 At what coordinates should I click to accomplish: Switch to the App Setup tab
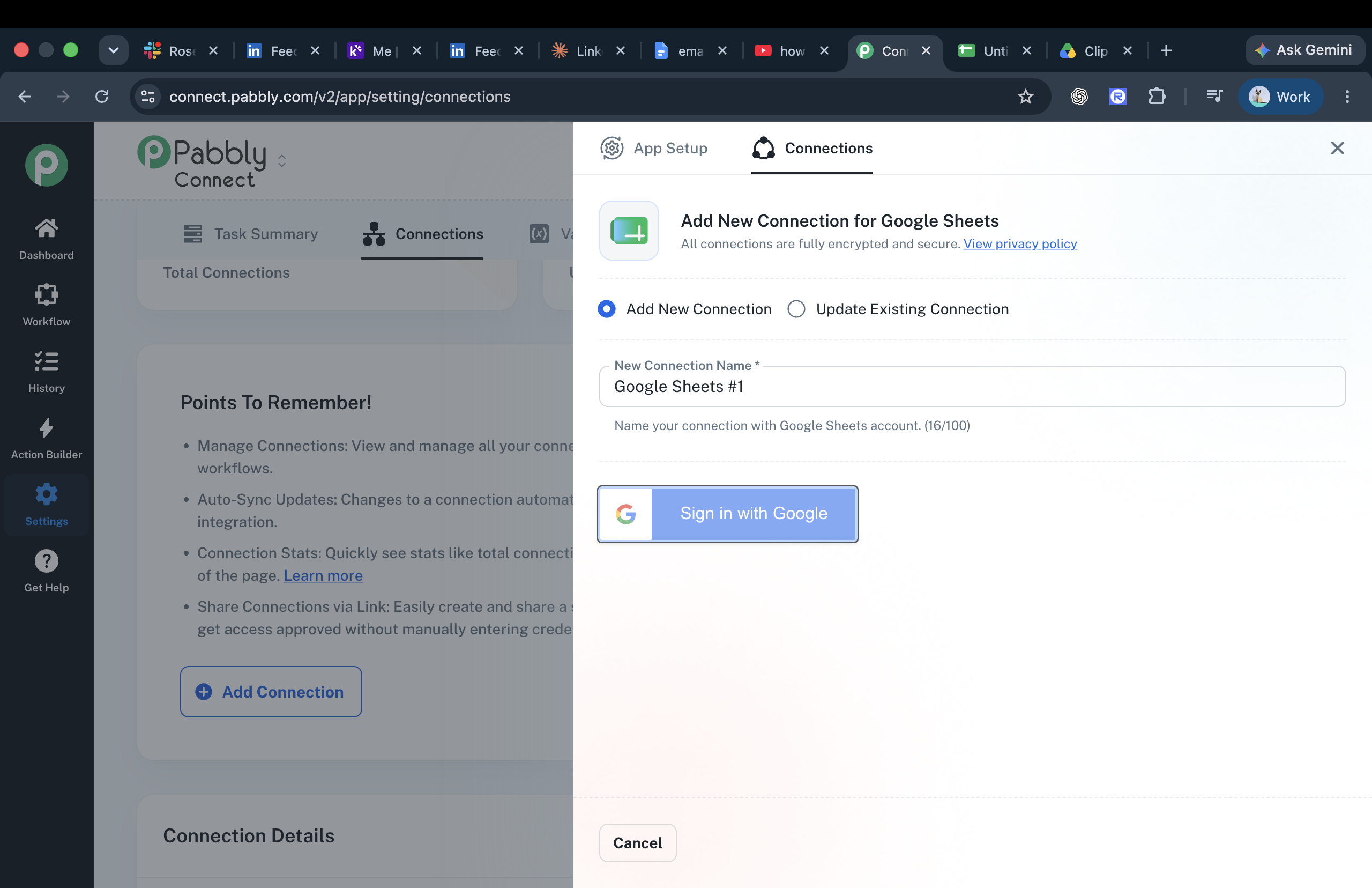tap(654, 148)
